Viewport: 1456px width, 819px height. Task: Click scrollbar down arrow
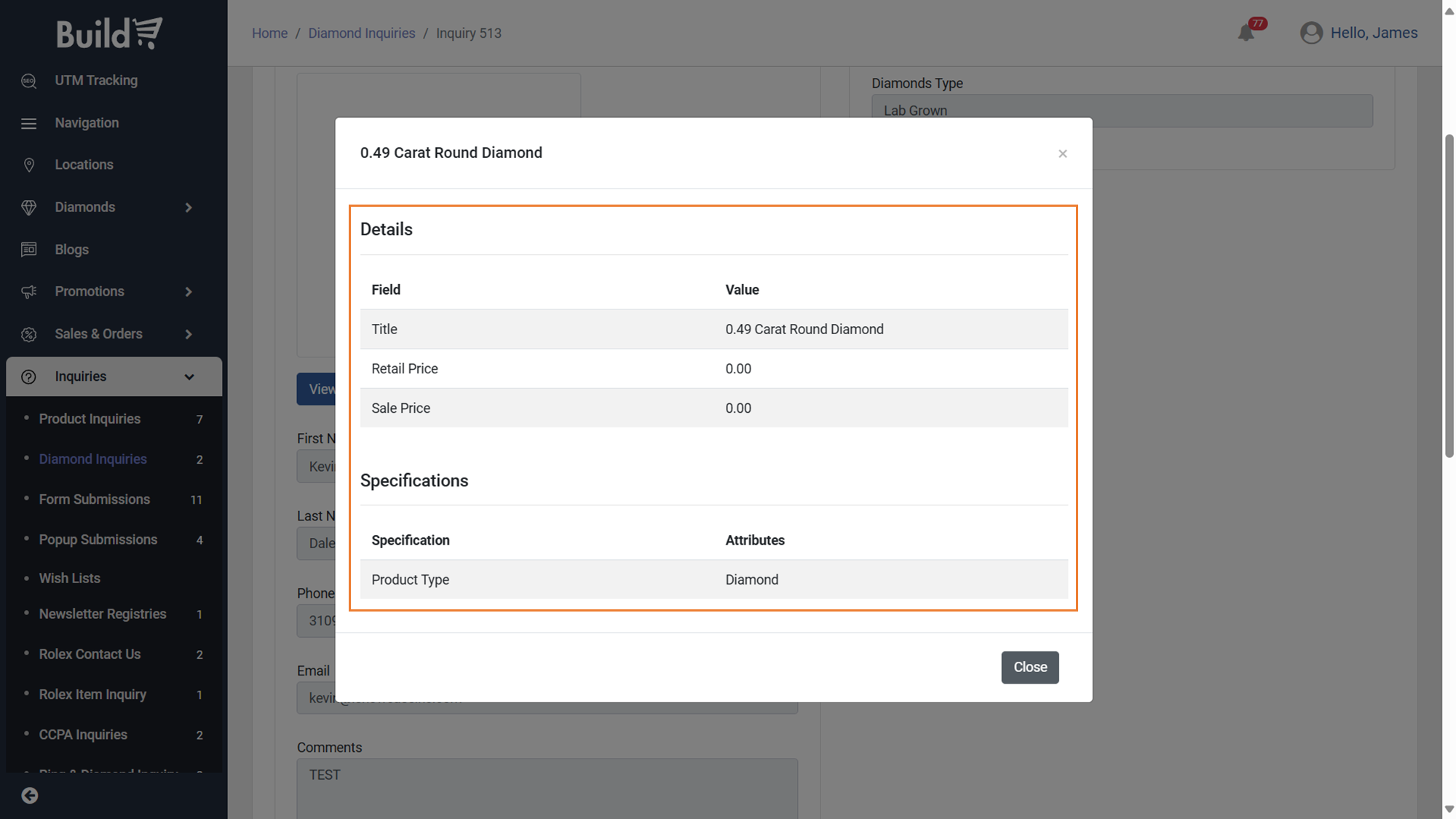pos(1449,810)
